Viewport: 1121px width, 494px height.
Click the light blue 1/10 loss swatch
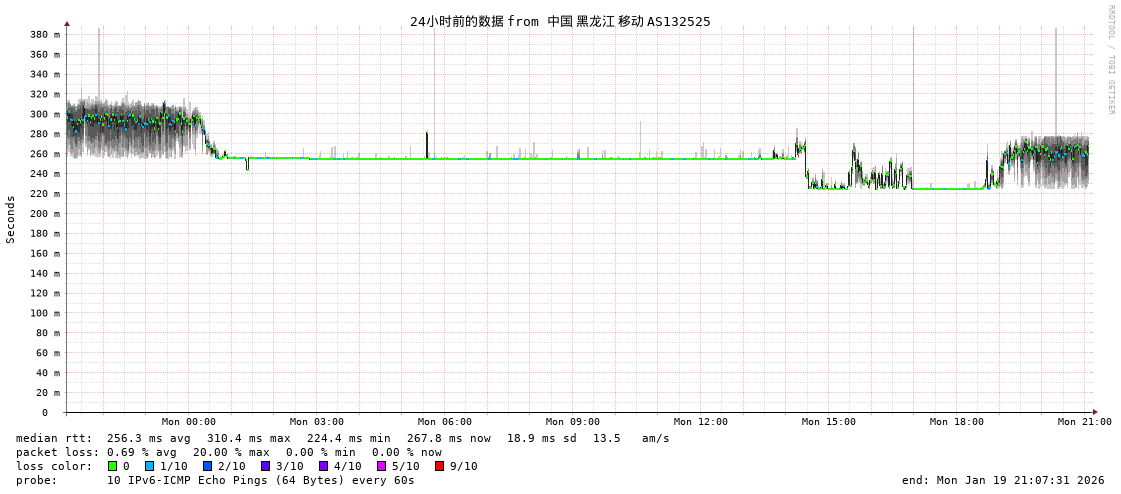coord(149,466)
